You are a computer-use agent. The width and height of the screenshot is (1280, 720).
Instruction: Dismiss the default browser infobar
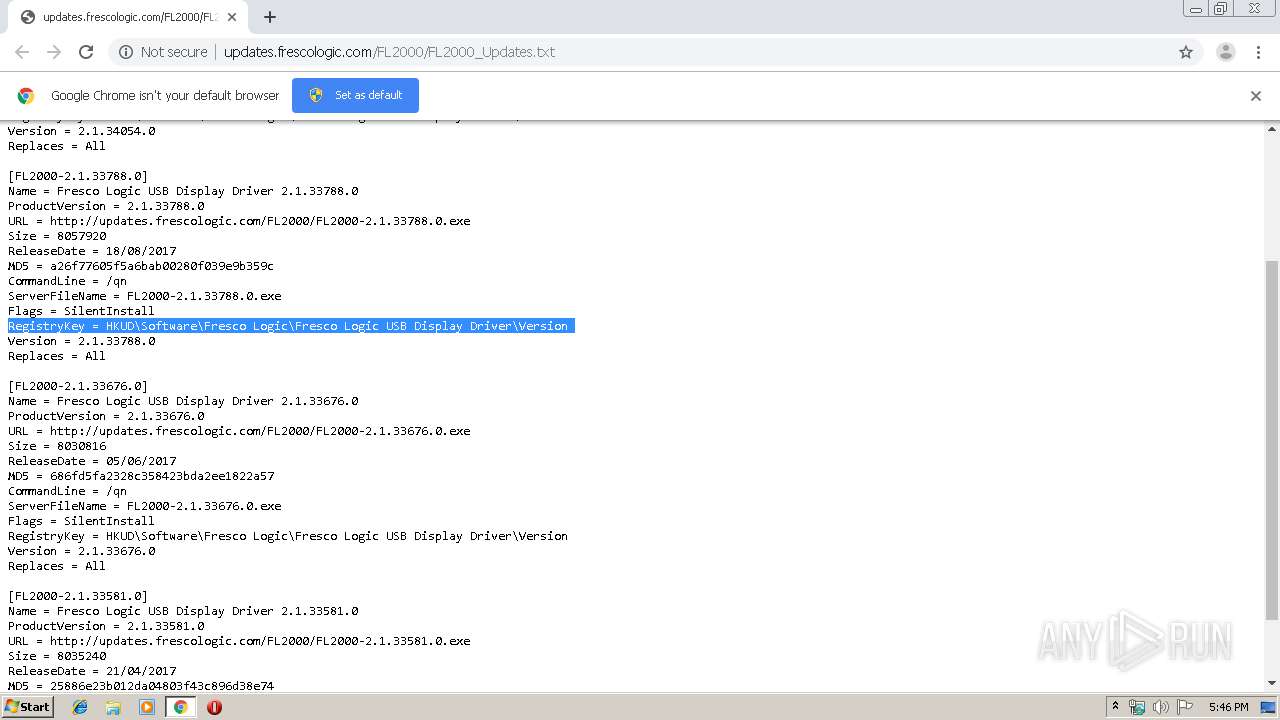(x=1256, y=96)
